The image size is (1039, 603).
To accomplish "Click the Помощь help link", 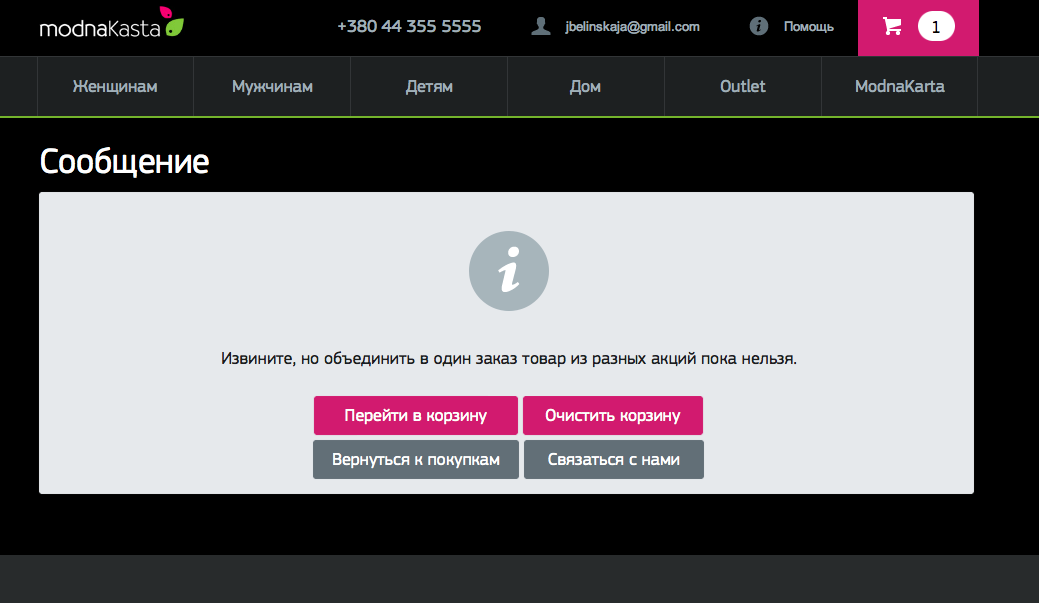I will (x=808, y=27).
